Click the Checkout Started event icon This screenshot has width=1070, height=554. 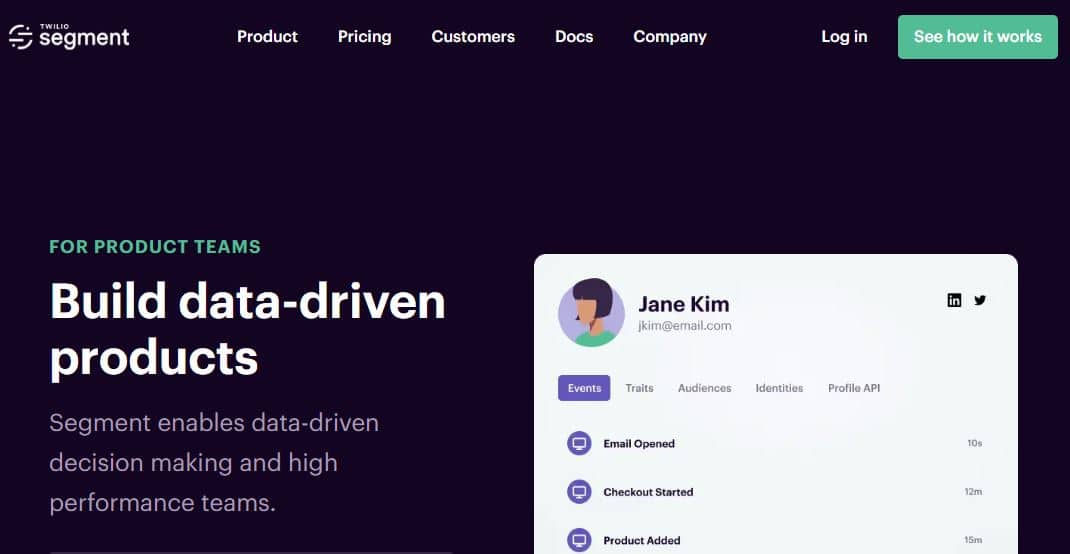tap(579, 492)
